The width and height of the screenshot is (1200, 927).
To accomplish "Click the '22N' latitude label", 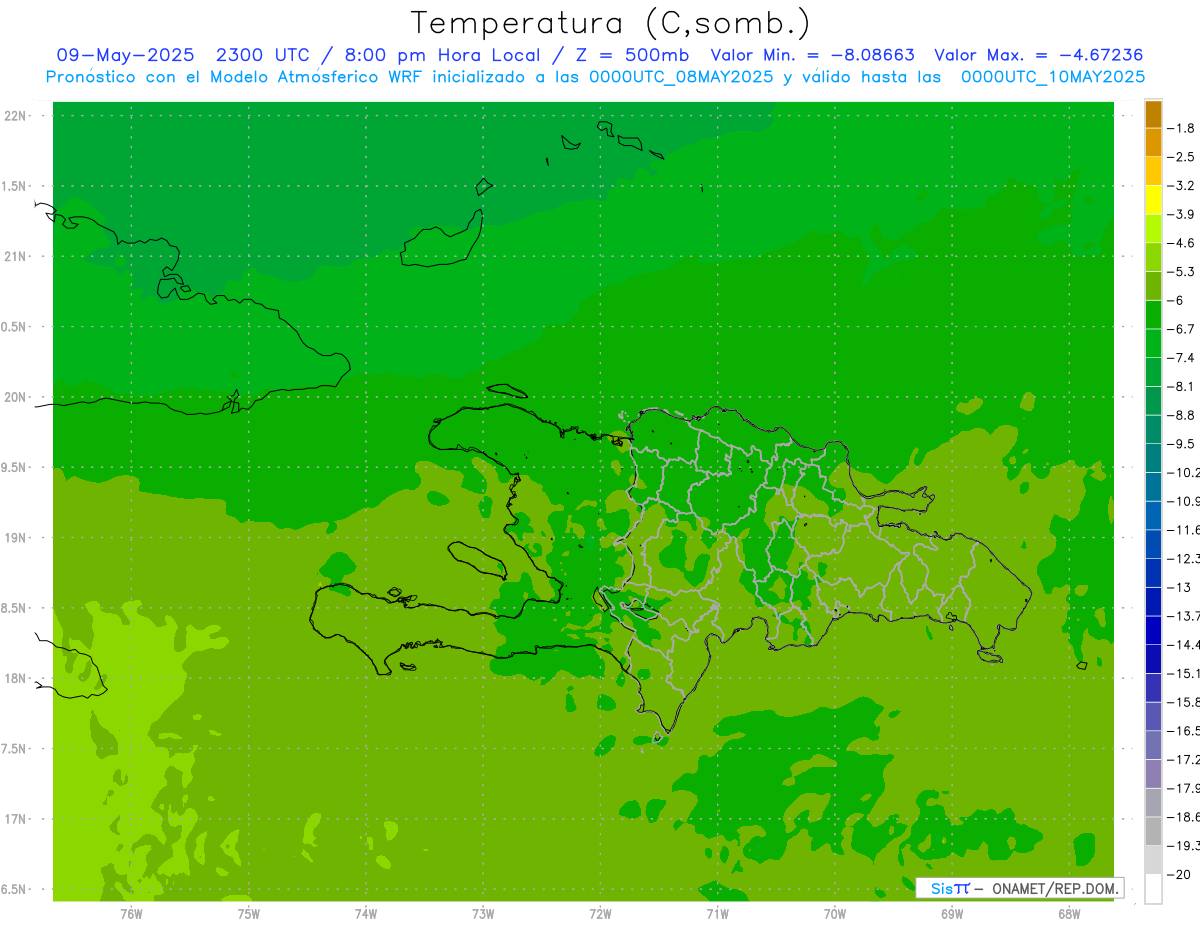I will coord(15,115).
